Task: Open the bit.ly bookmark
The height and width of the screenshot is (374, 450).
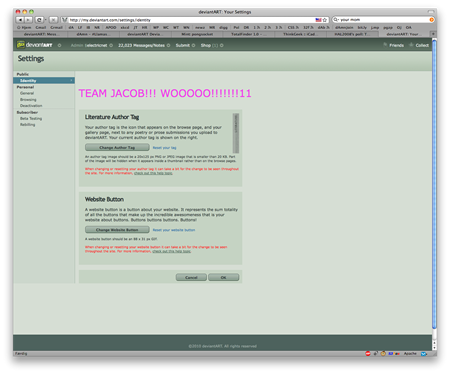Action: tap(362, 27)
